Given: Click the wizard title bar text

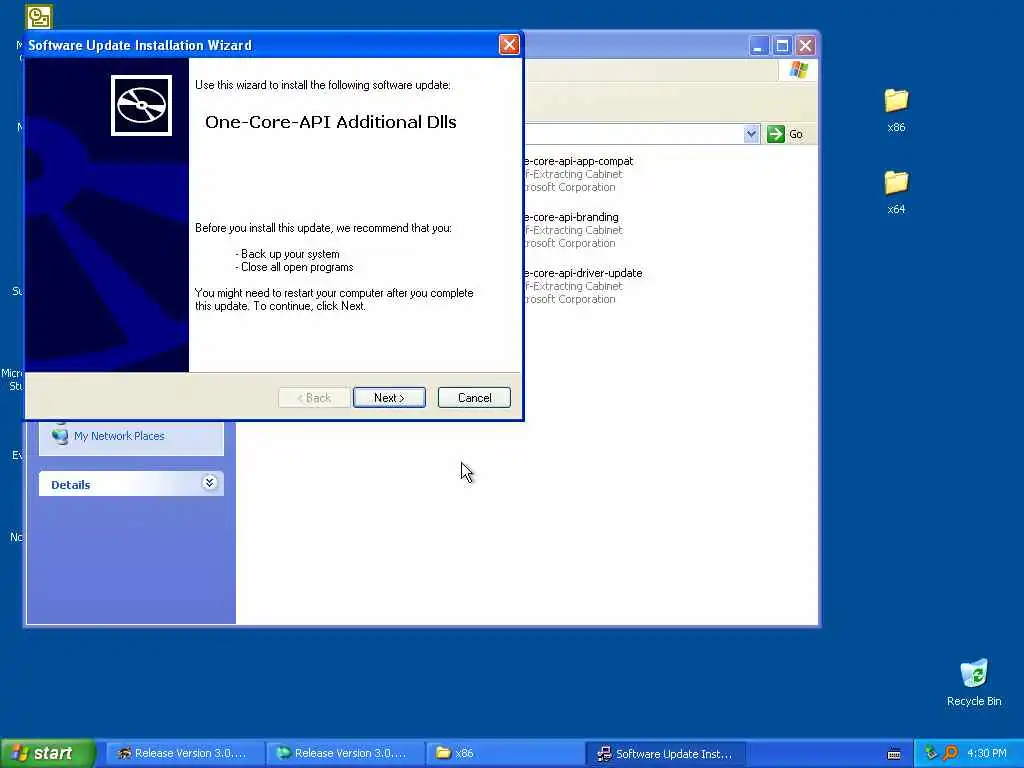Looking at the screenshot, I should coord(140,45).
